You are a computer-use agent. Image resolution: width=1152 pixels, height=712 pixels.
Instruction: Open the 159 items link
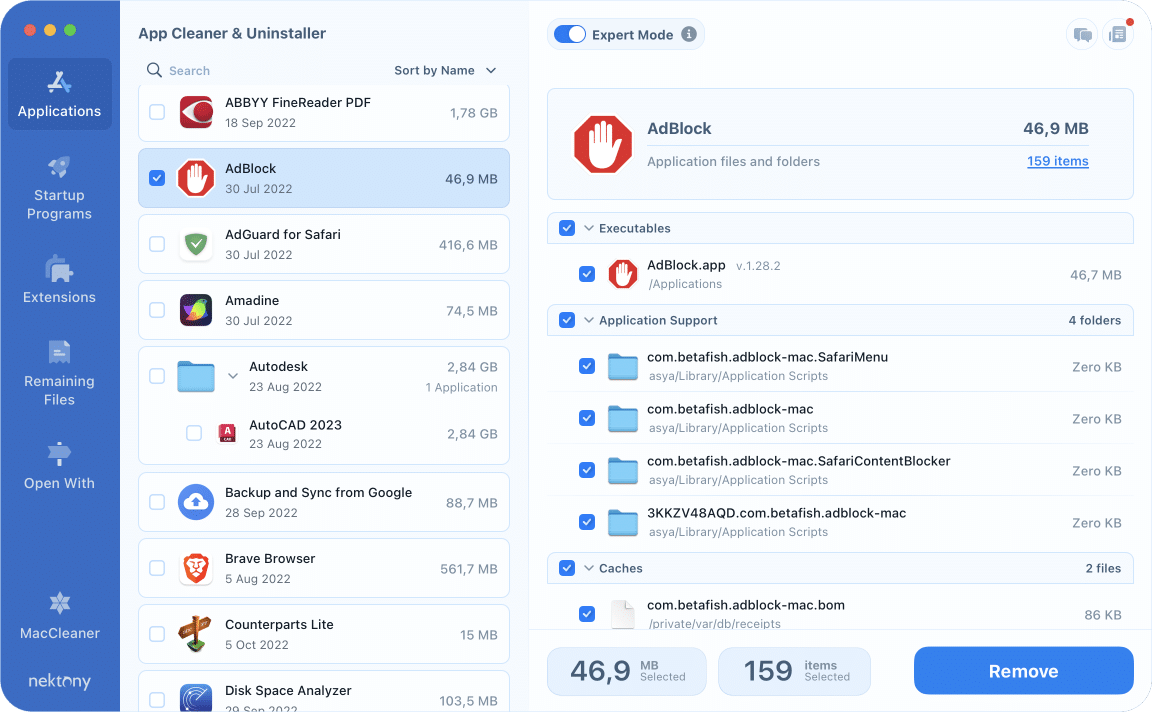click(1057, 162)
